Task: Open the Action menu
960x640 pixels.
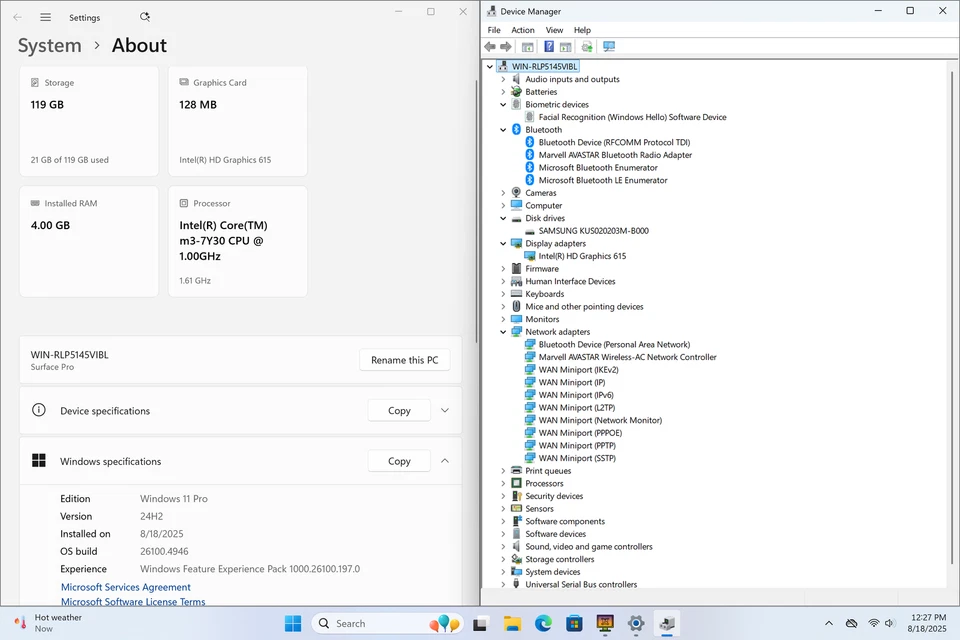Action: [x=523, y=29]
